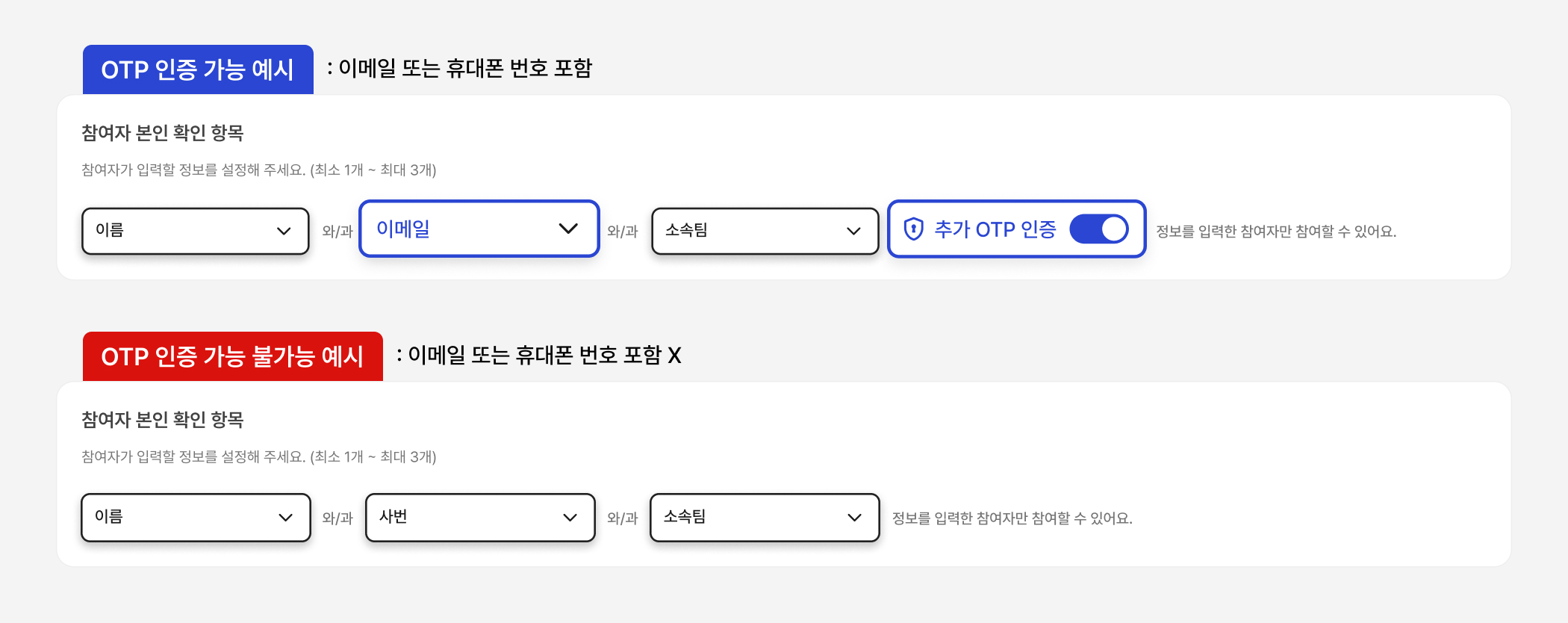The width and height of the screenshot is (1568, 623).
Task: Click the chevron on the top 소속팀 dropdown
Action: tap(853, 232)
